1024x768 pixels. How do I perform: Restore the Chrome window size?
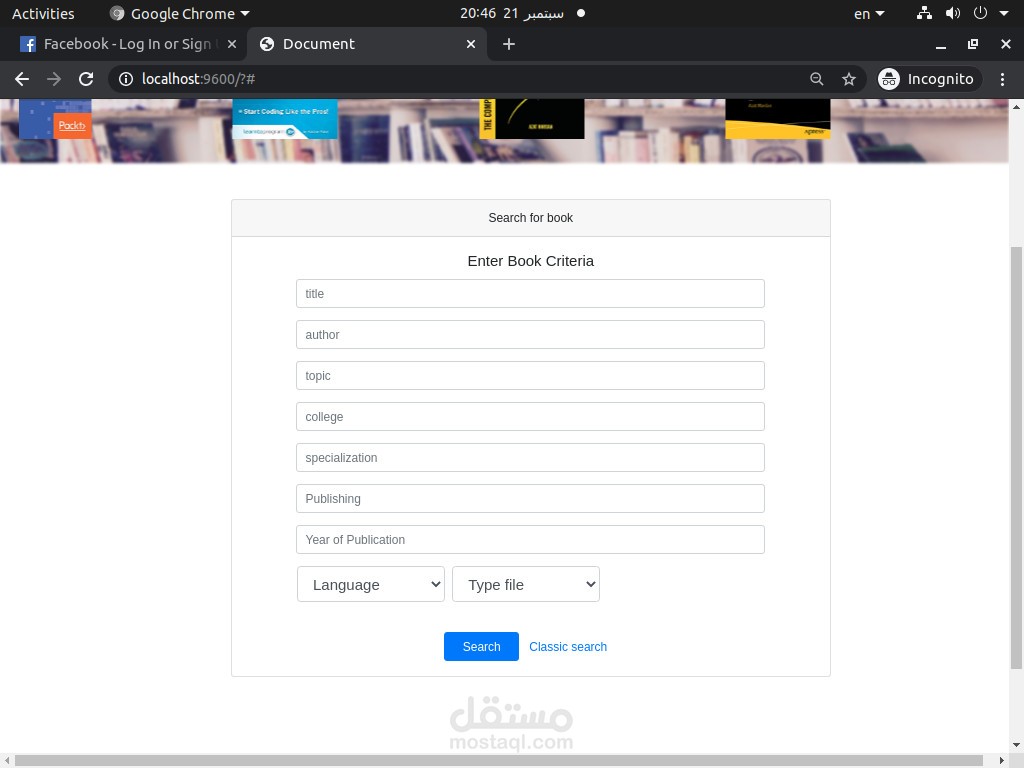972,44
